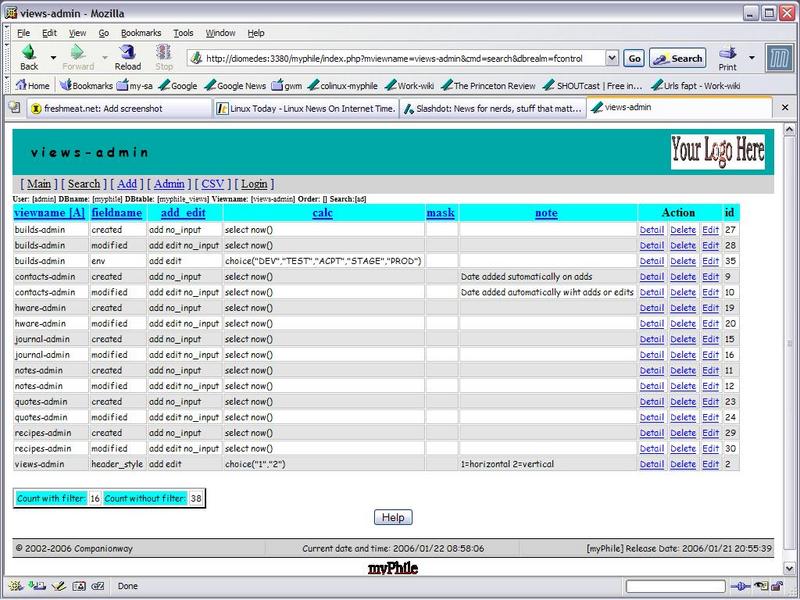Image resolution: width=800 pixels, height=600 pixels.
Task: Click the Search toolbar button
Action: 678,58
